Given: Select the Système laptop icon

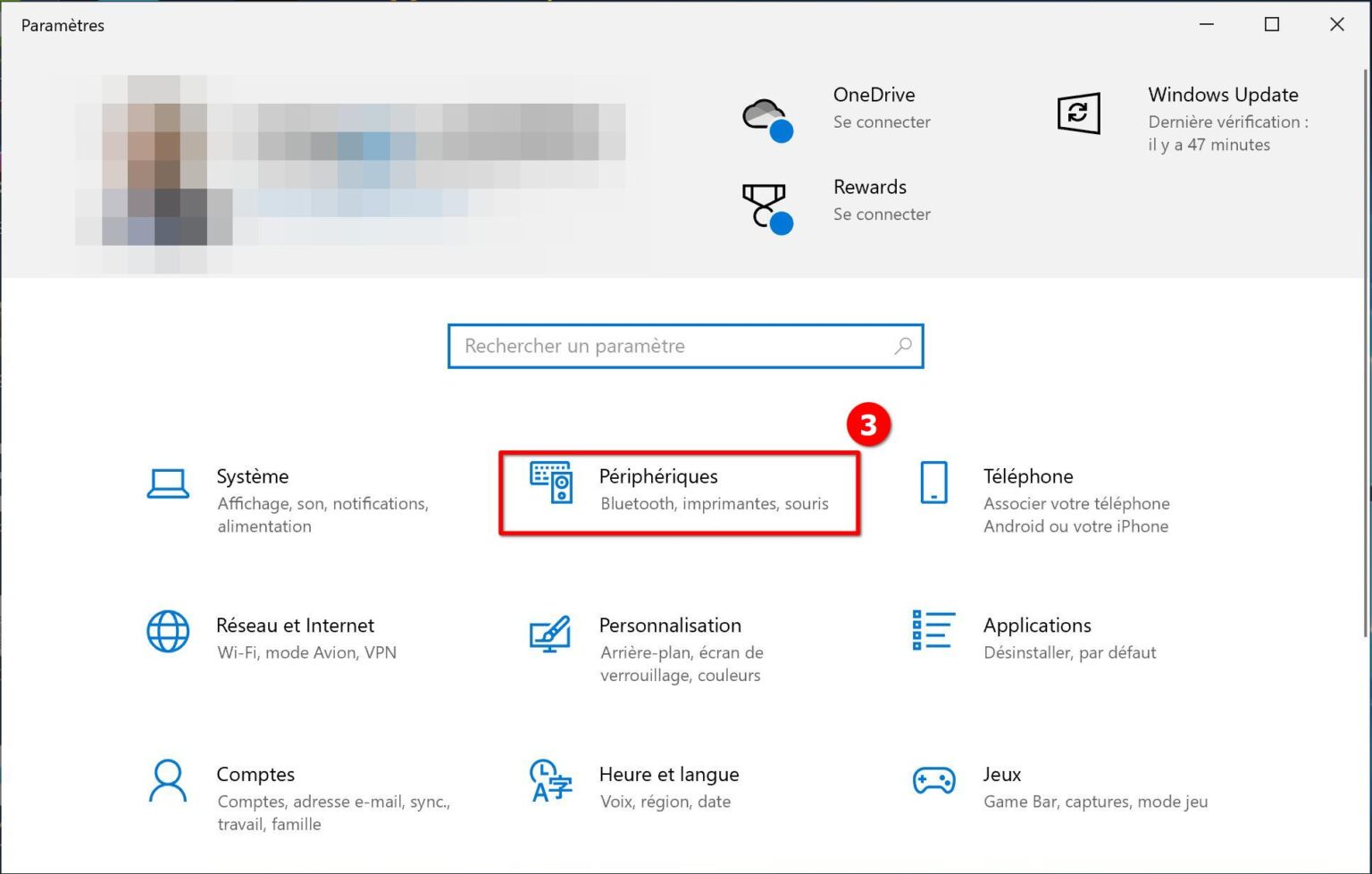Looking at the screenshot, I should pyautogui.click(x=168, y=483).
